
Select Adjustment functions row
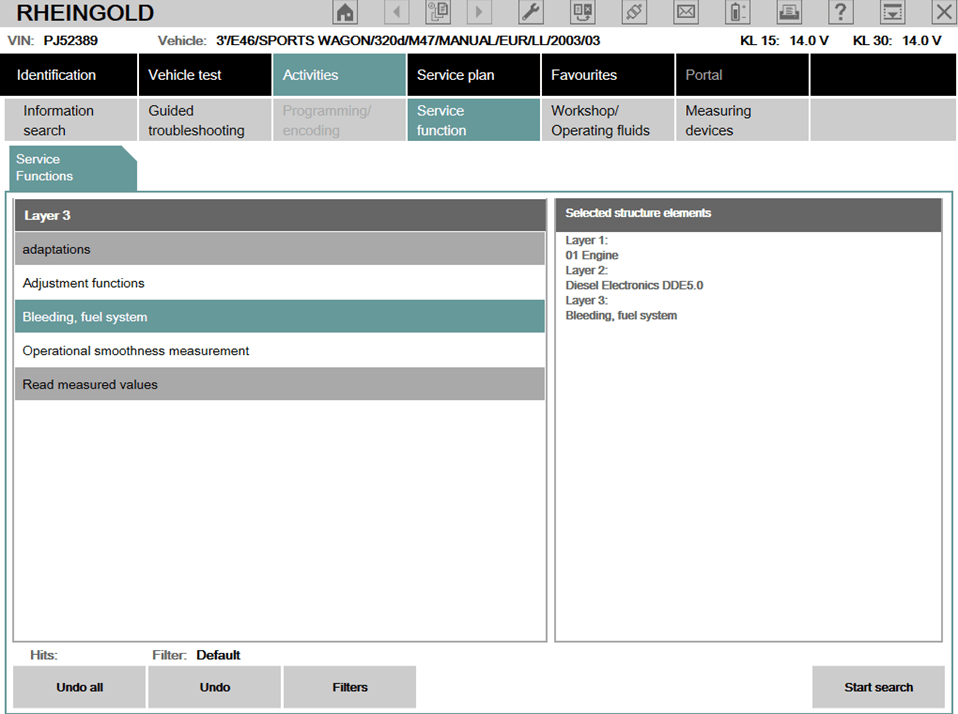coord(280,283)
